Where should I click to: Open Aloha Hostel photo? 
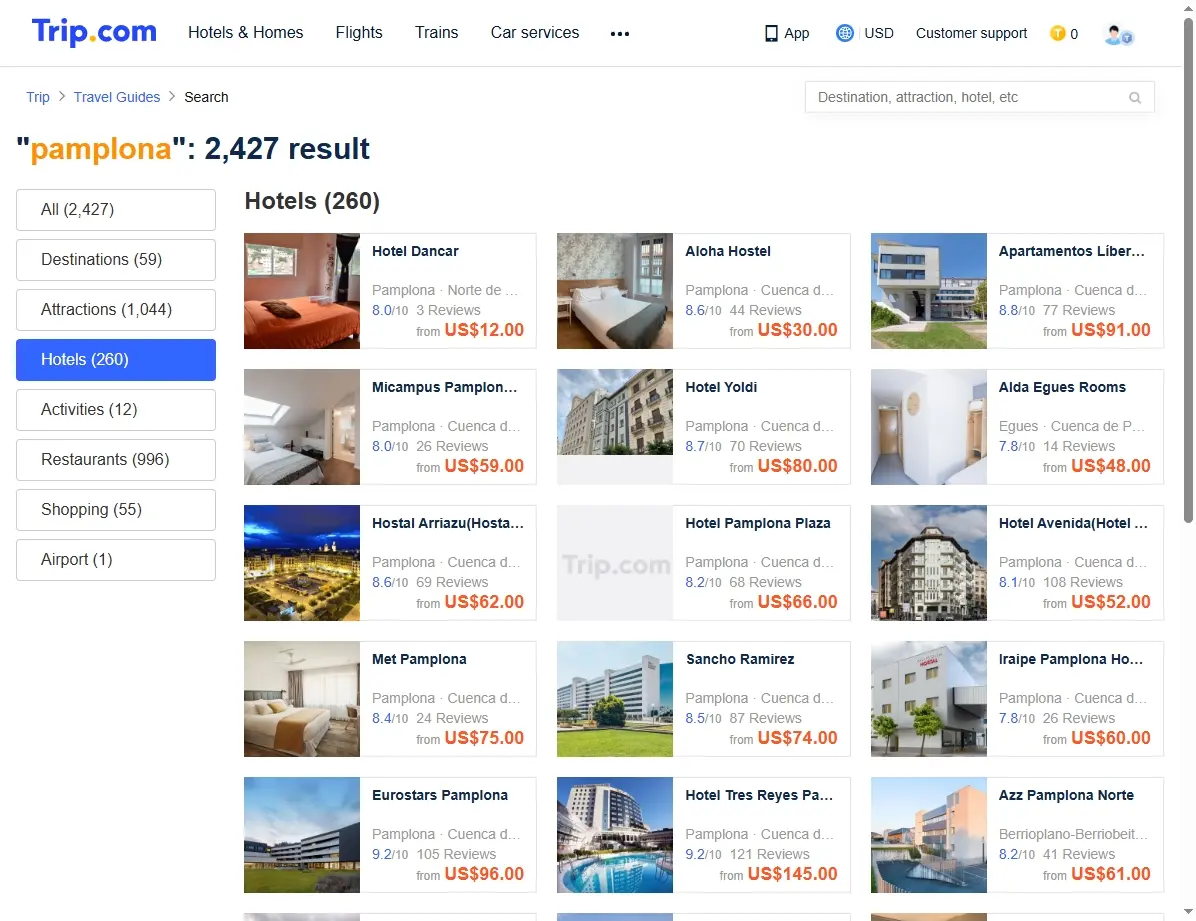tap(615, 291)
